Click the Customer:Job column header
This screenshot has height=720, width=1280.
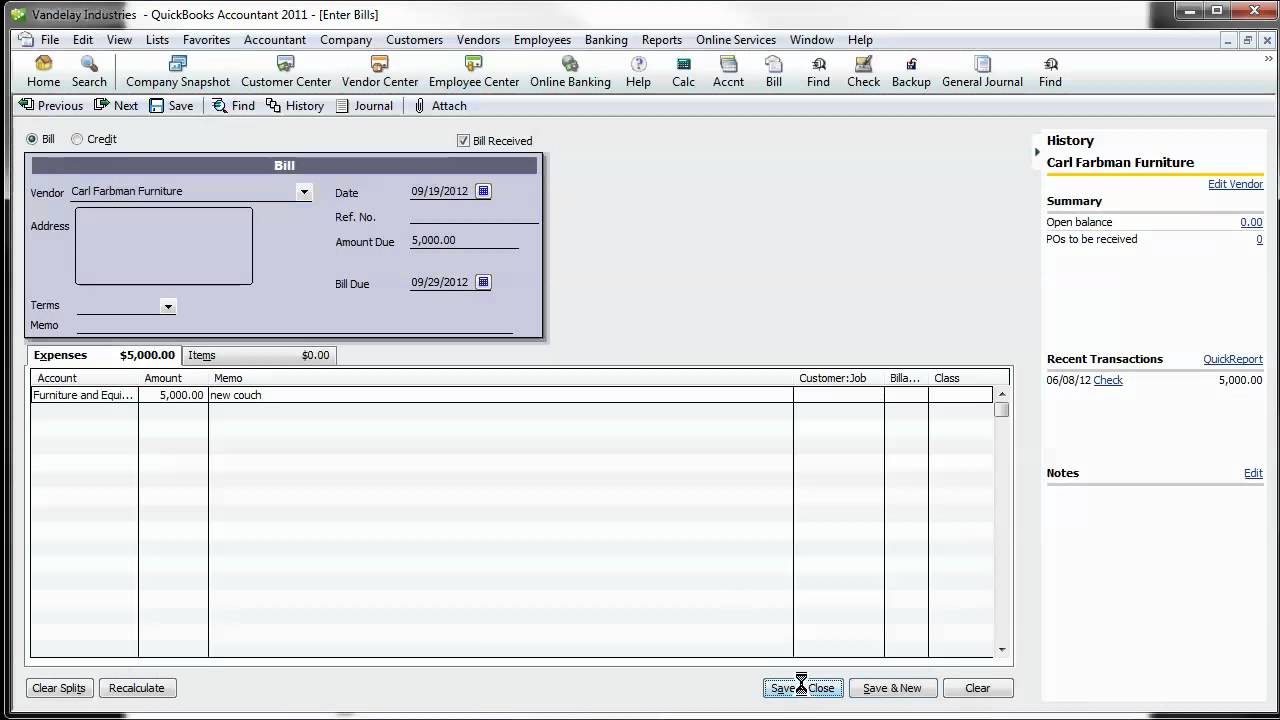click(838, 378)
